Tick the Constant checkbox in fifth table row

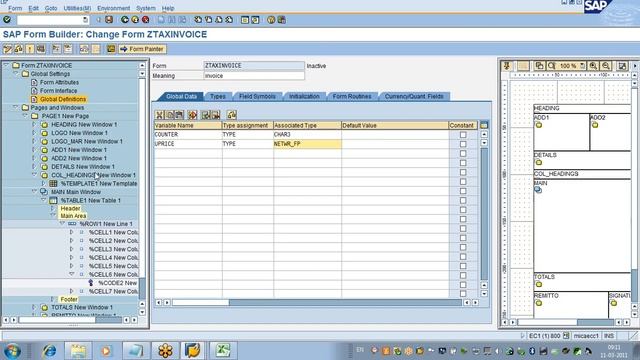point(463,172)
